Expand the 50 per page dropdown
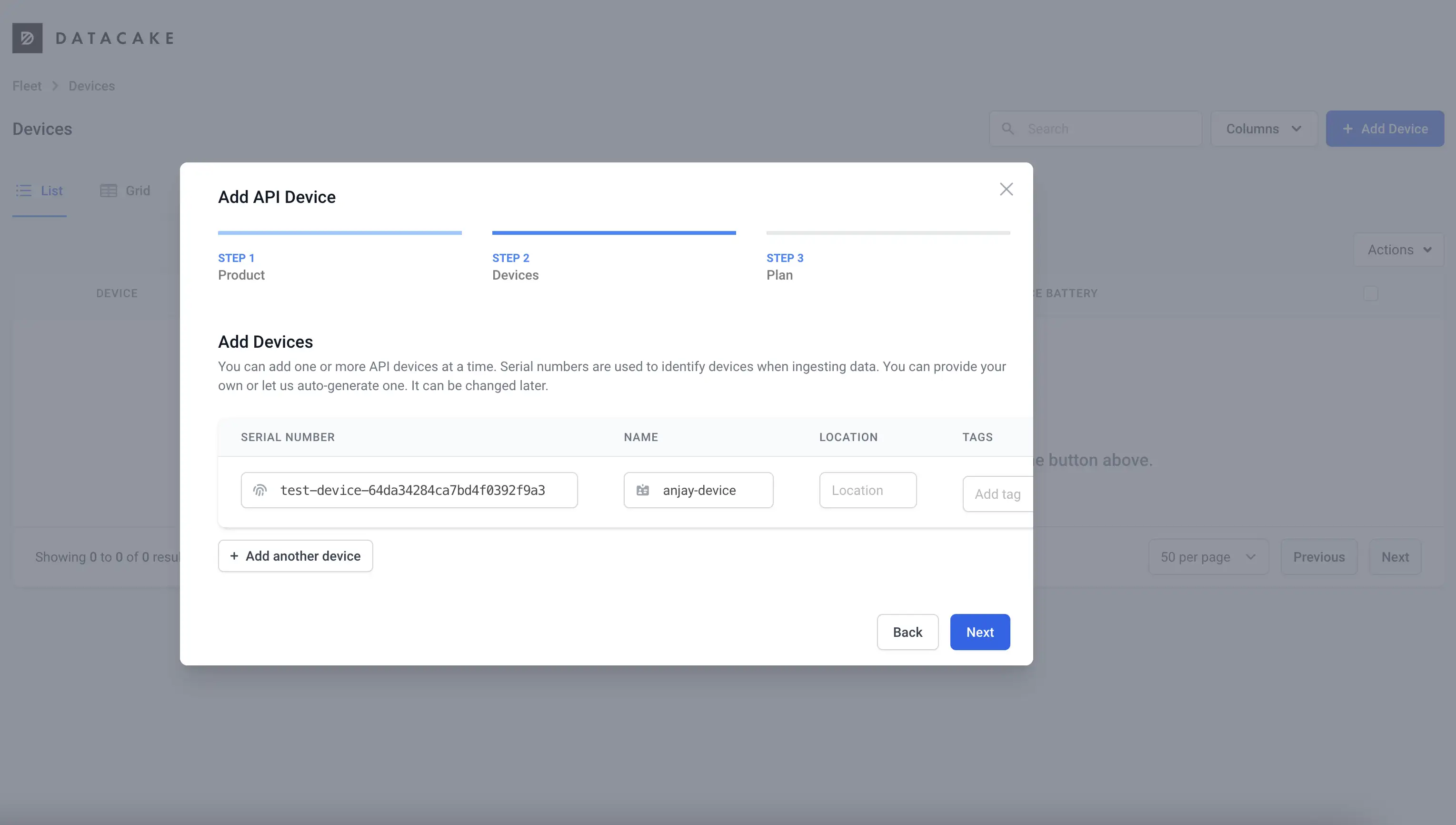1456x825 pixels. click(1207, 556)
